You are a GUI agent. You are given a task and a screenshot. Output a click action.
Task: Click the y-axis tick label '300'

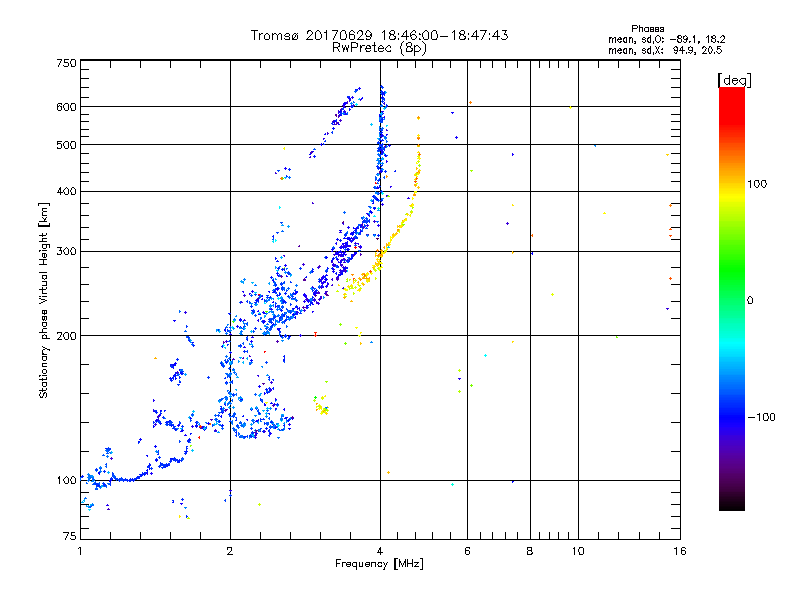pyautogui.click(x=67, y=252)
